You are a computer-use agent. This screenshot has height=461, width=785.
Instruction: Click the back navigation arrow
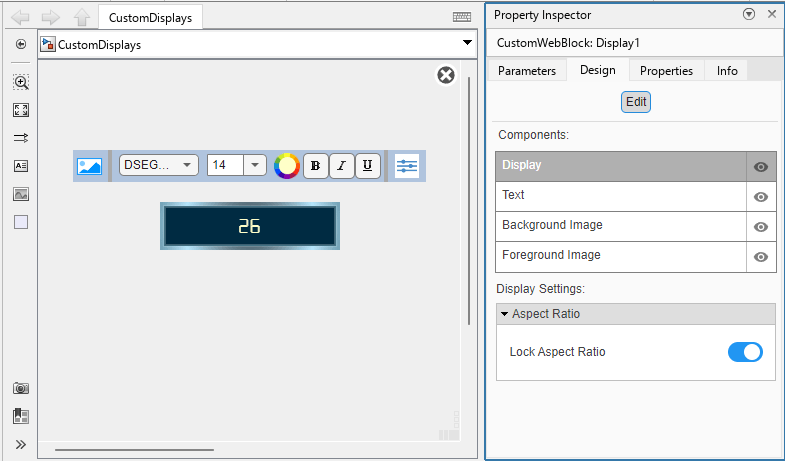pyautogui.click(x=20, y=18)
